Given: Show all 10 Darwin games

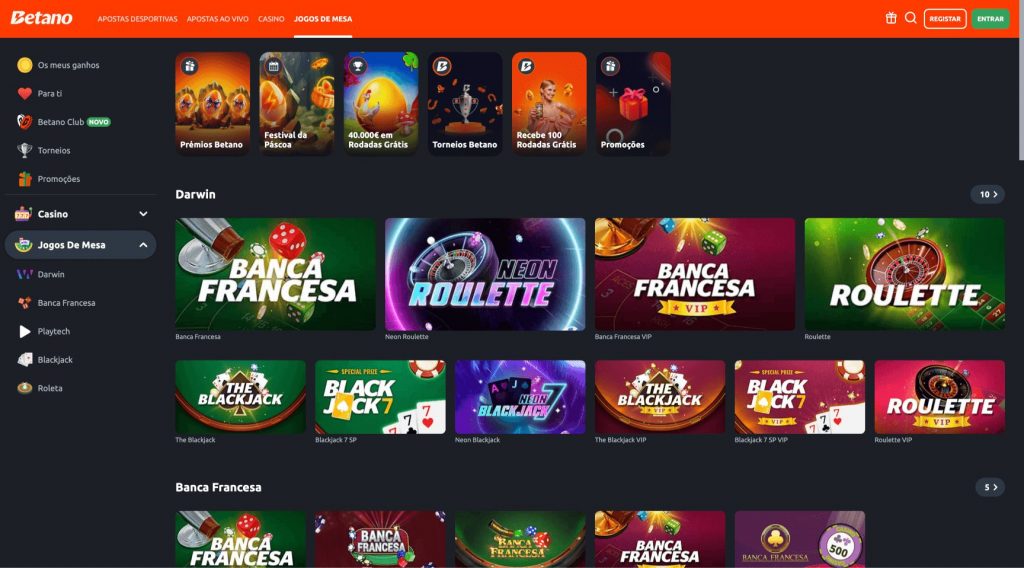Looking at the screenshot, I should 987,195.
